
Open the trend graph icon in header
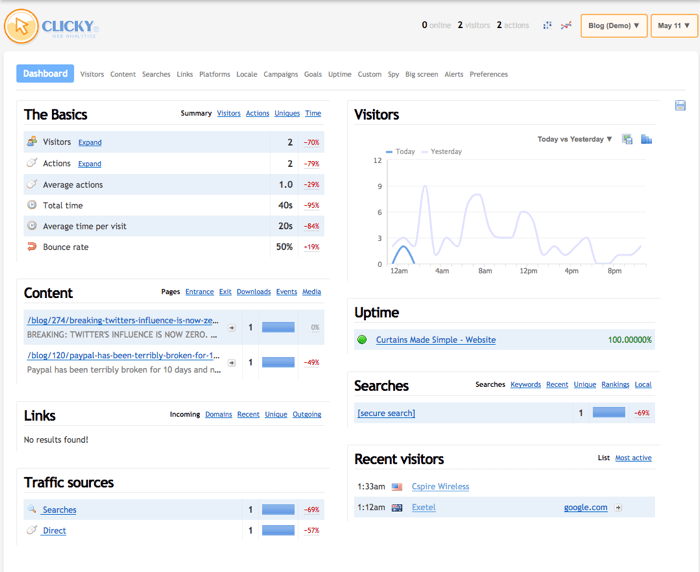566,25
